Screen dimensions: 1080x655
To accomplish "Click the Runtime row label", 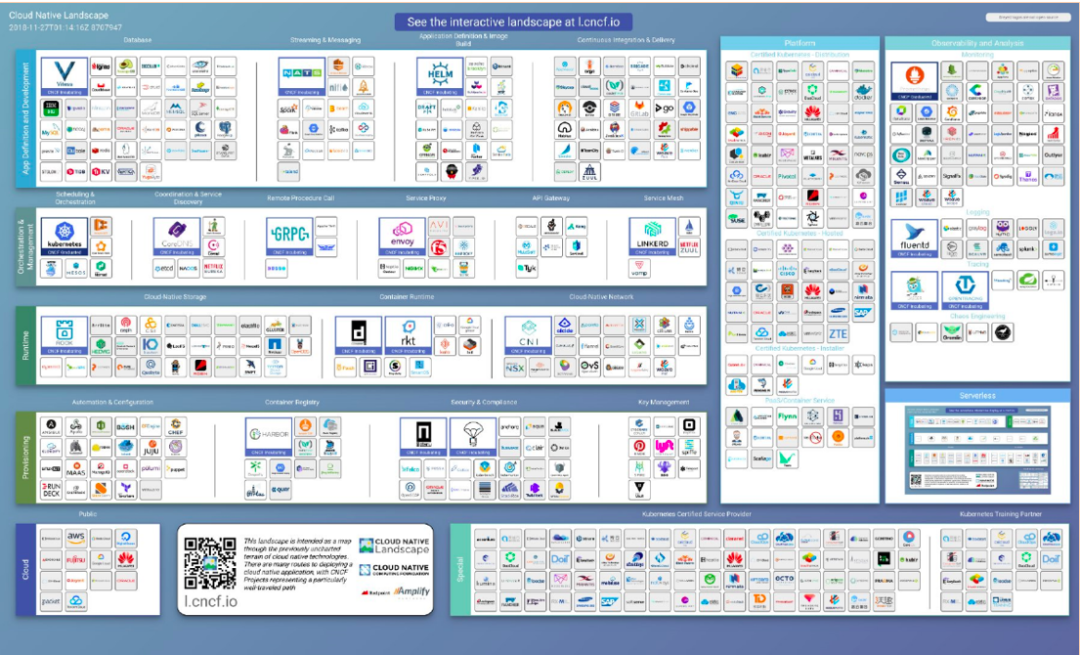I will click(25, 346).
